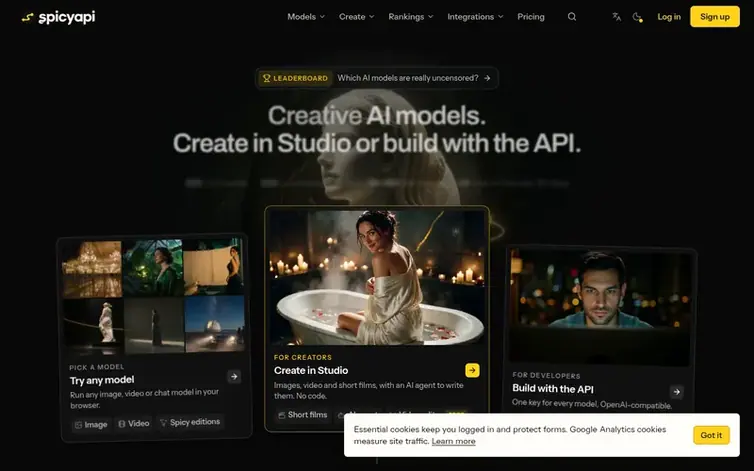
Task: Toggle the dark mode moon icon
Action: (x=638, y=17)
